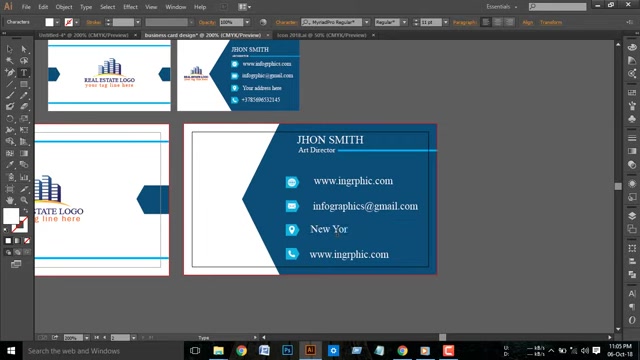The image size is (640, 360).
Task: Expand the Opacity 100% dropdown arrow
Action: 247,22
